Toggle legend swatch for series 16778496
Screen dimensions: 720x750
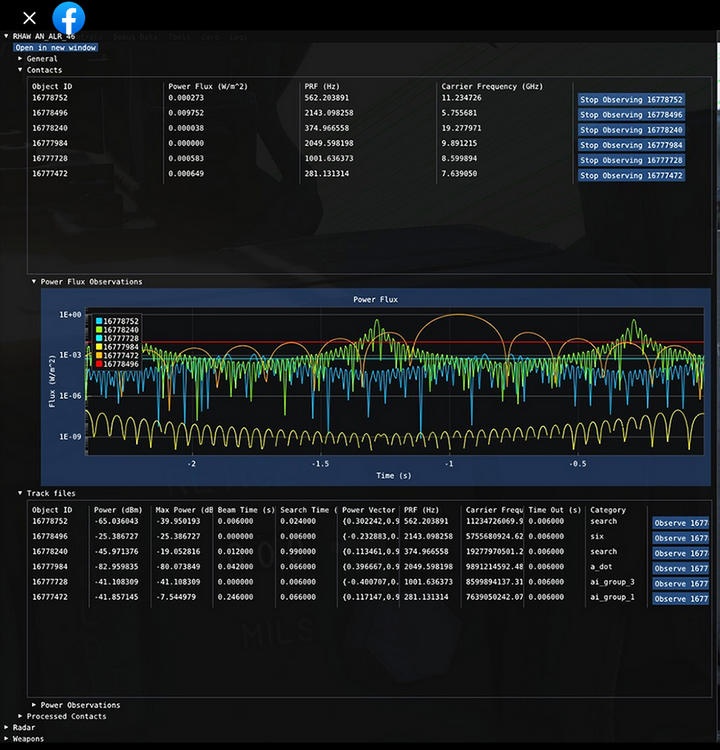coord(99,364)
